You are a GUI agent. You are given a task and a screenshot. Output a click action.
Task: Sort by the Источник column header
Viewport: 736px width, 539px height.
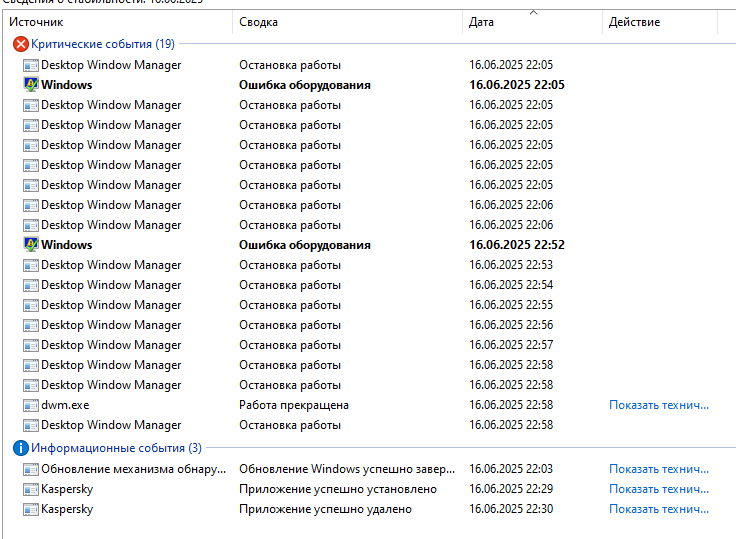tap(36, 22)
